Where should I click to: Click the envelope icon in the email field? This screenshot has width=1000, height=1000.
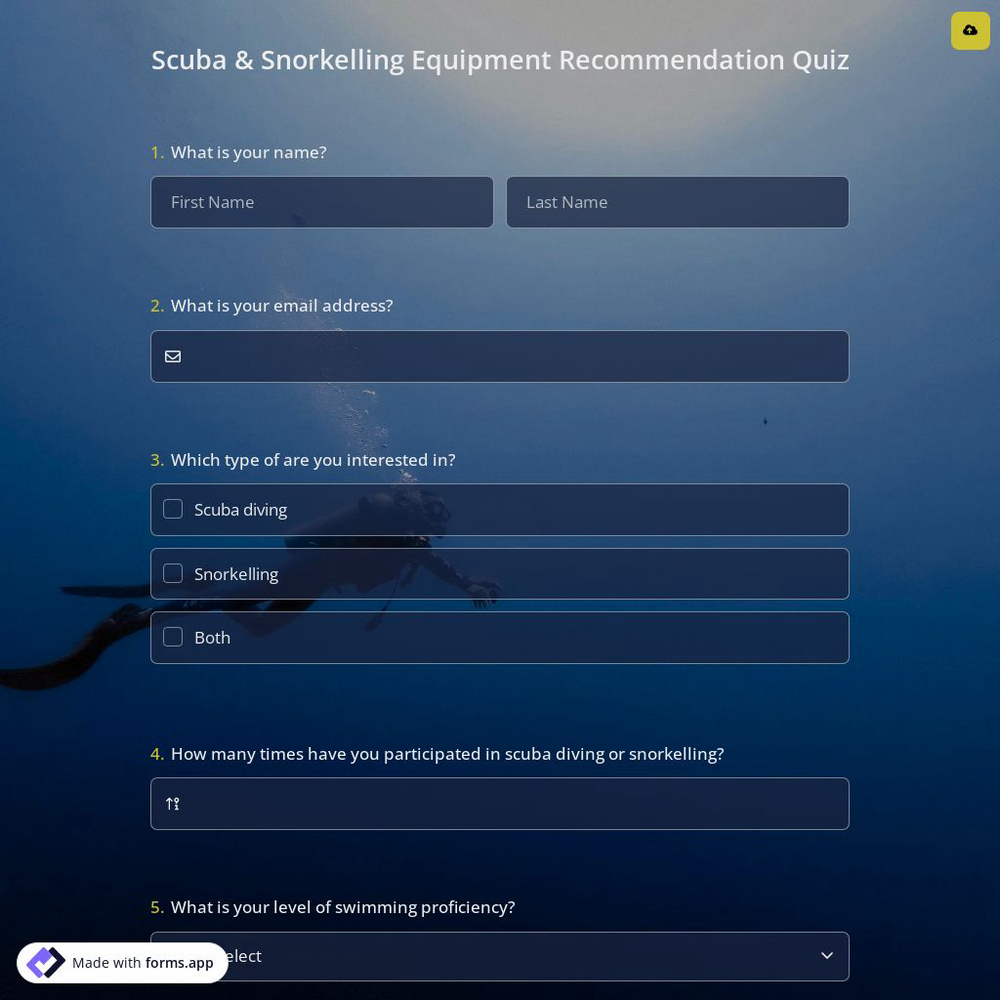point(173,356)
